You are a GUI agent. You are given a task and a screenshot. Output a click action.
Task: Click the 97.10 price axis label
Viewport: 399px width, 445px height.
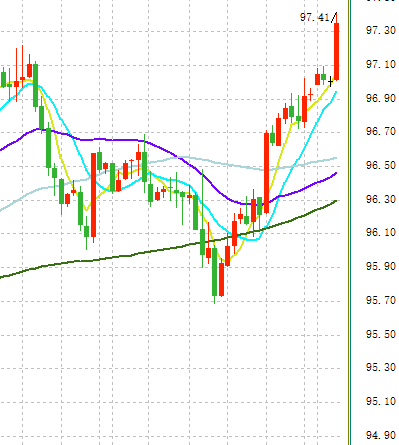(x=381, y=64)
